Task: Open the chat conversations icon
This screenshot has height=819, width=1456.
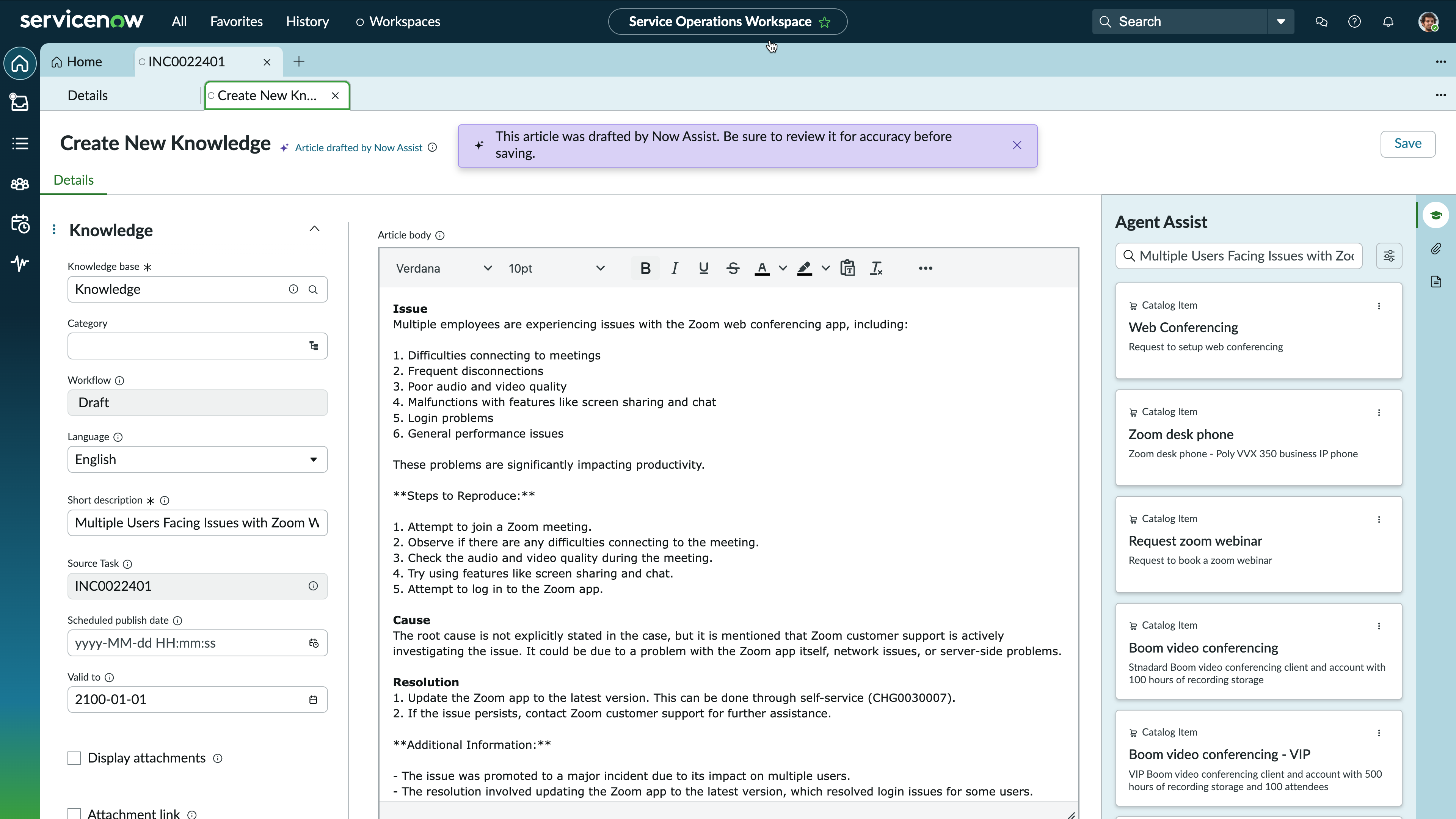Action: click(1321, 22)
